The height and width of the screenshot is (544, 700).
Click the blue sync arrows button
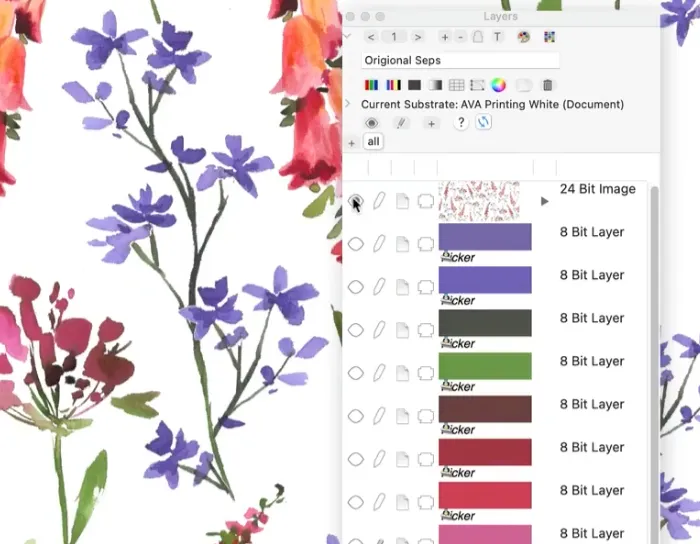(483, 122)
